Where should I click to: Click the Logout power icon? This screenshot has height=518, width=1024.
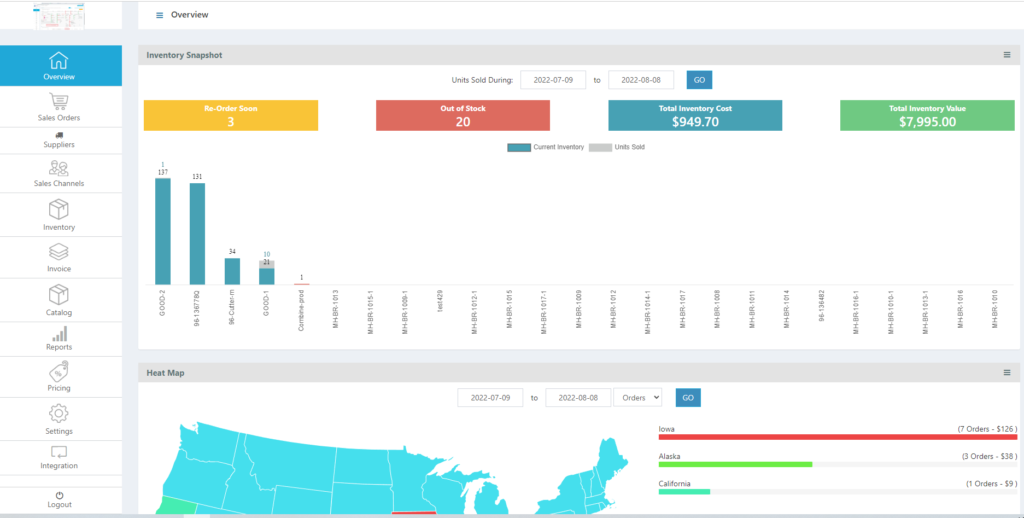click(59, 495)
